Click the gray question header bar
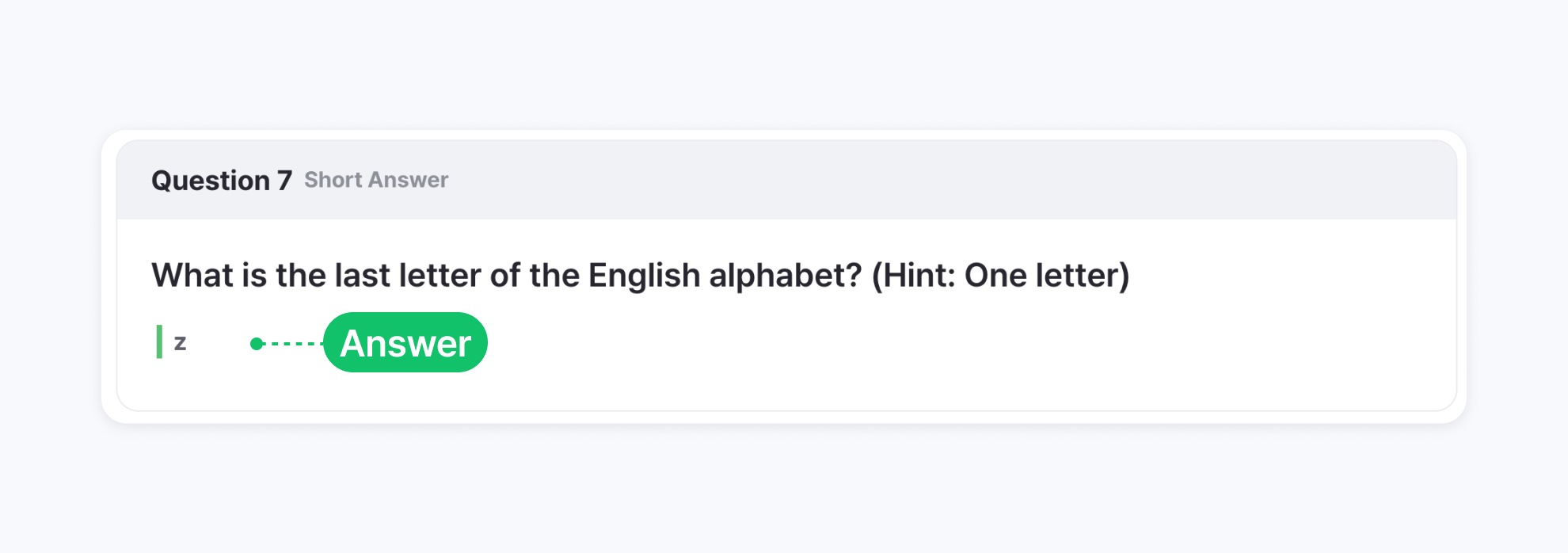 click(871, 181)
